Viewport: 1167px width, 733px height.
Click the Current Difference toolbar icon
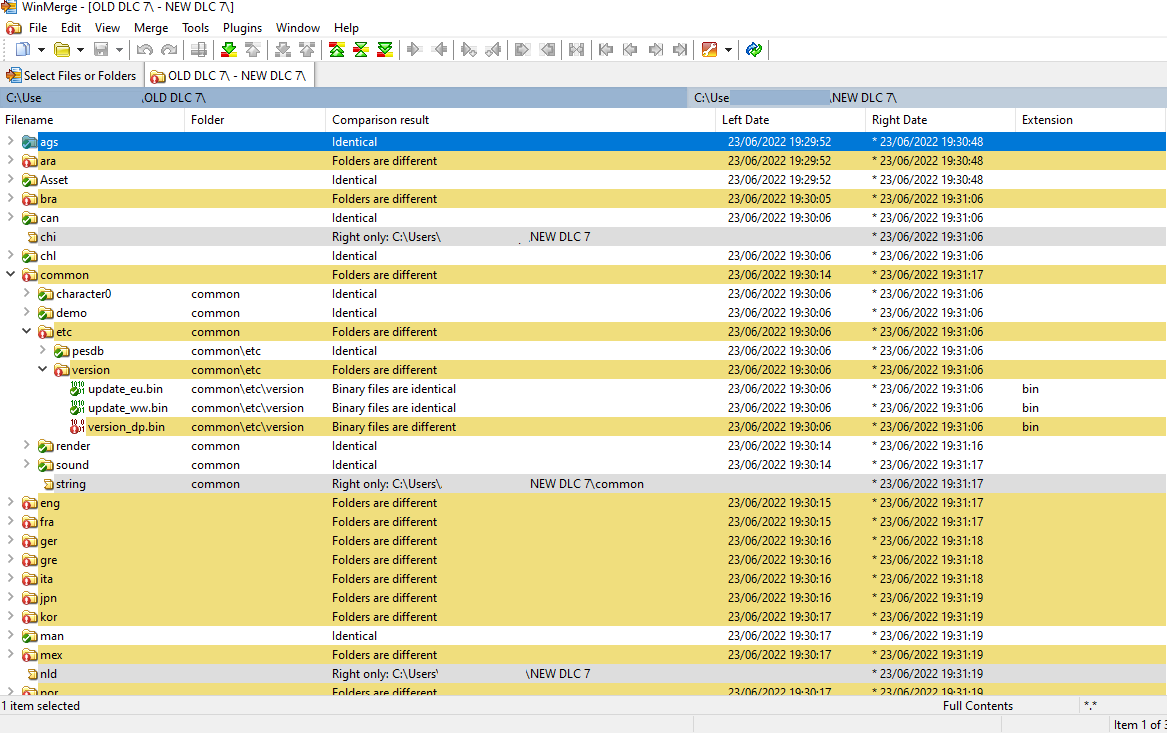coord(360,50)
